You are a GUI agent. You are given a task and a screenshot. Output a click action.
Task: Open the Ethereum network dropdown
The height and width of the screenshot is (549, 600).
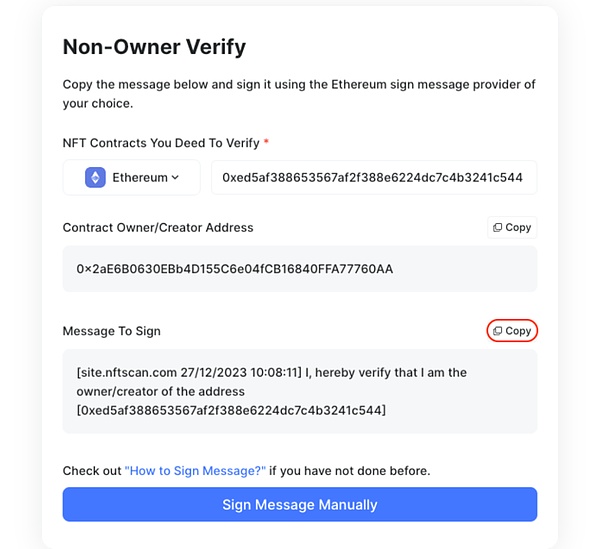[x=132, y=178]
